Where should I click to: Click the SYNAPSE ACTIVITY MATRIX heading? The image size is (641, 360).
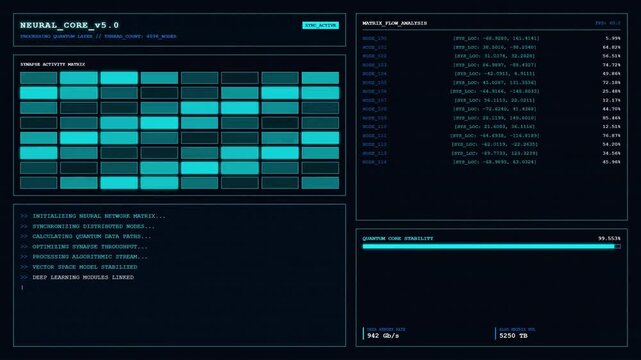coord(53,64)
